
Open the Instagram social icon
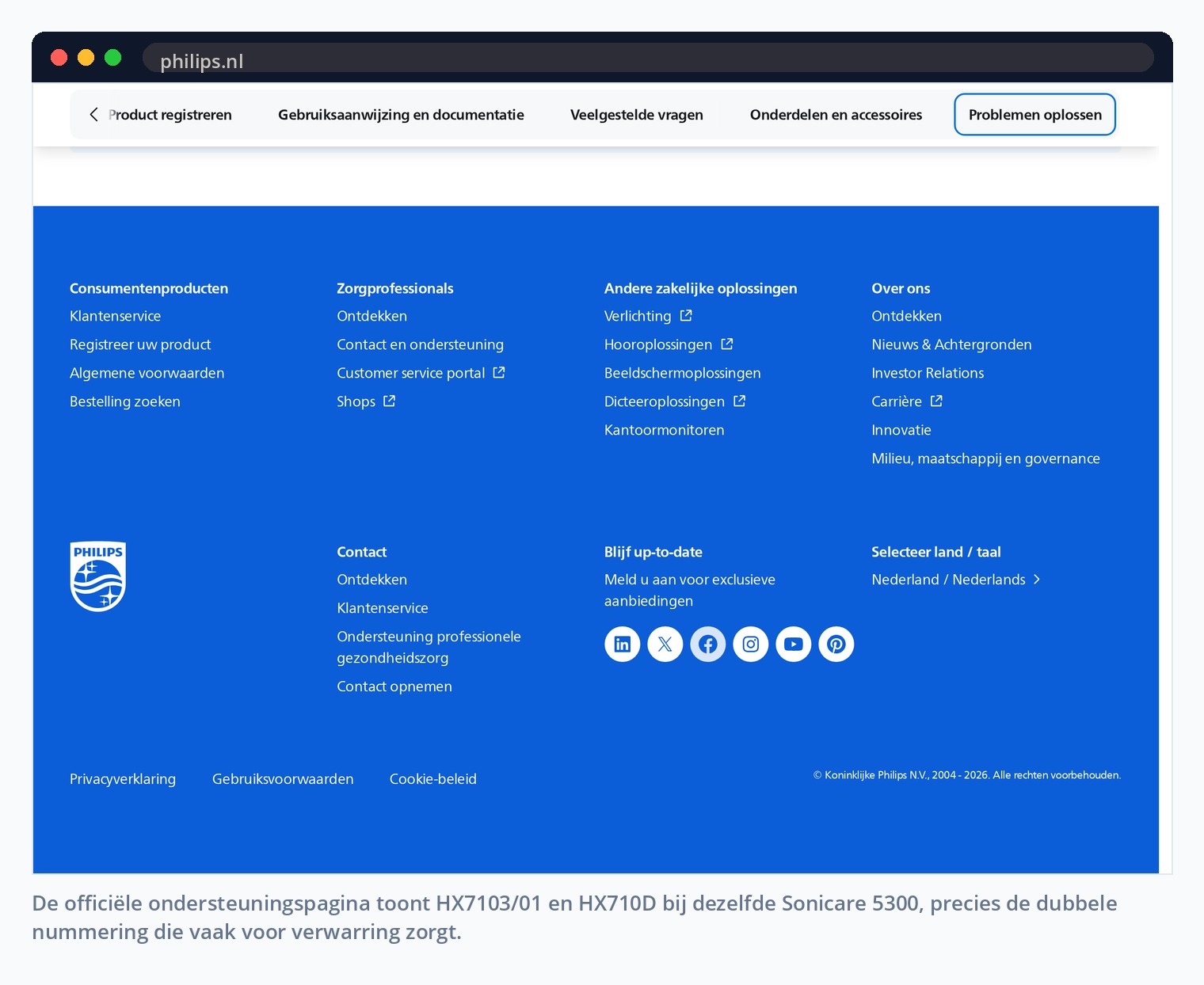751,644
